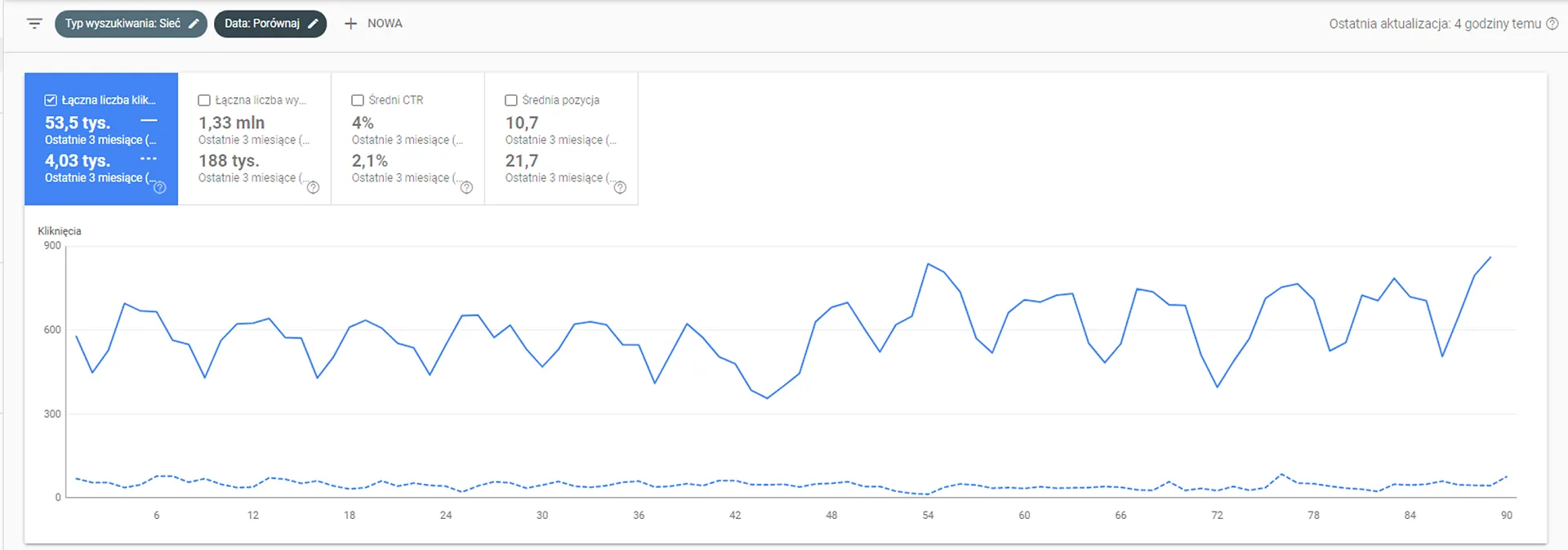Screen dimensions: 1568x550
Task: Click the 300 y-axis label
Action: (52, 414)
